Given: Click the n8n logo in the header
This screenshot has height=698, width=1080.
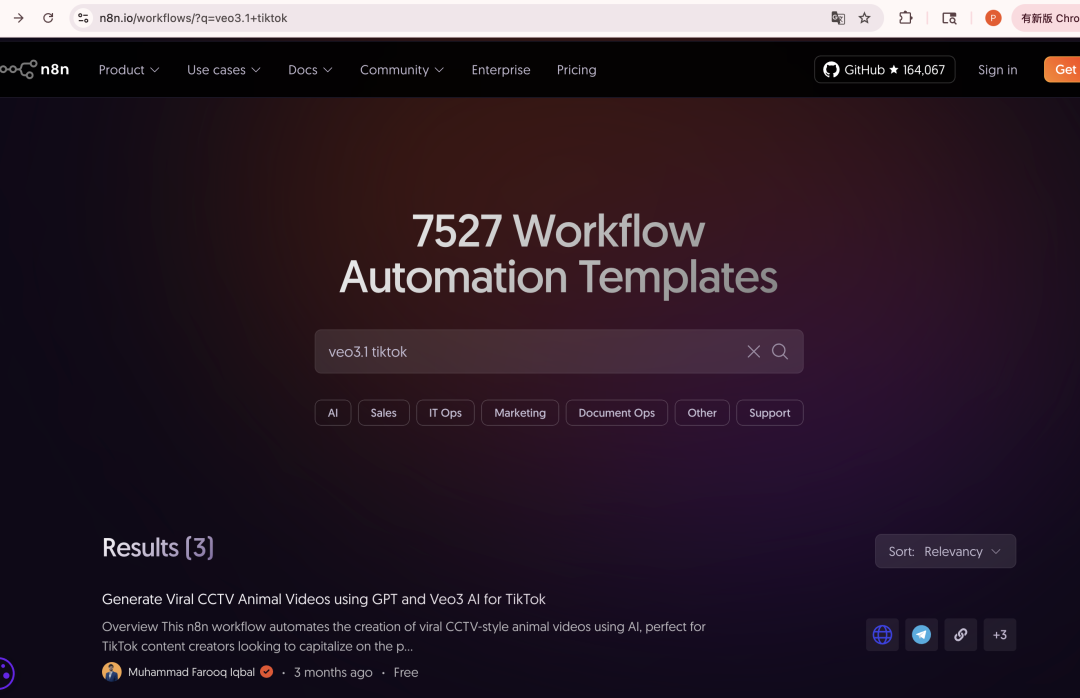Looking at the screenshot, I should point(36,70).
